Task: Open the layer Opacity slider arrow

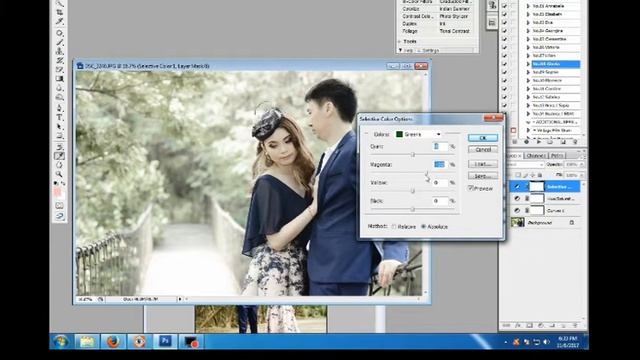Action: 582,164
